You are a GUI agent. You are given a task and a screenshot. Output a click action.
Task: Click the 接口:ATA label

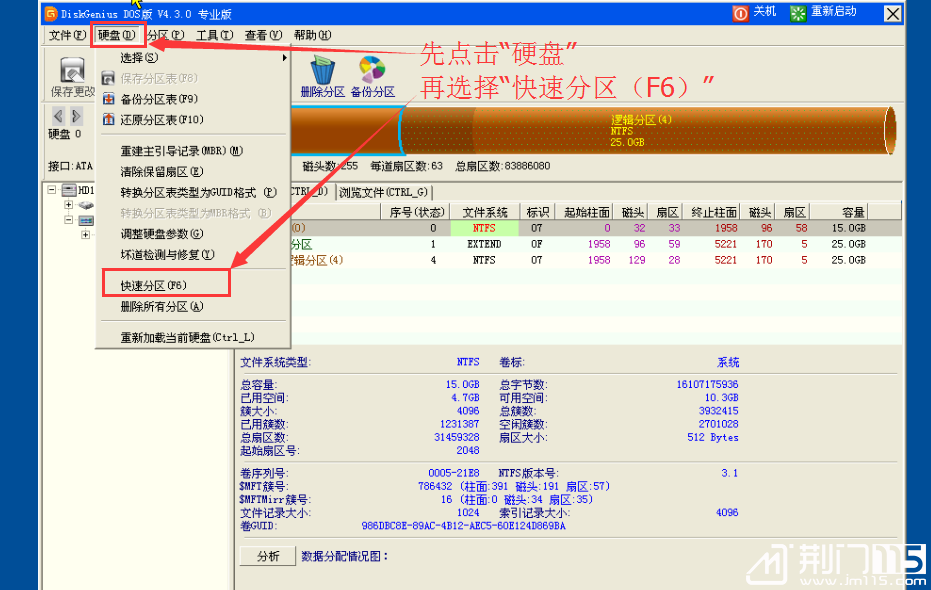(70, 166)
